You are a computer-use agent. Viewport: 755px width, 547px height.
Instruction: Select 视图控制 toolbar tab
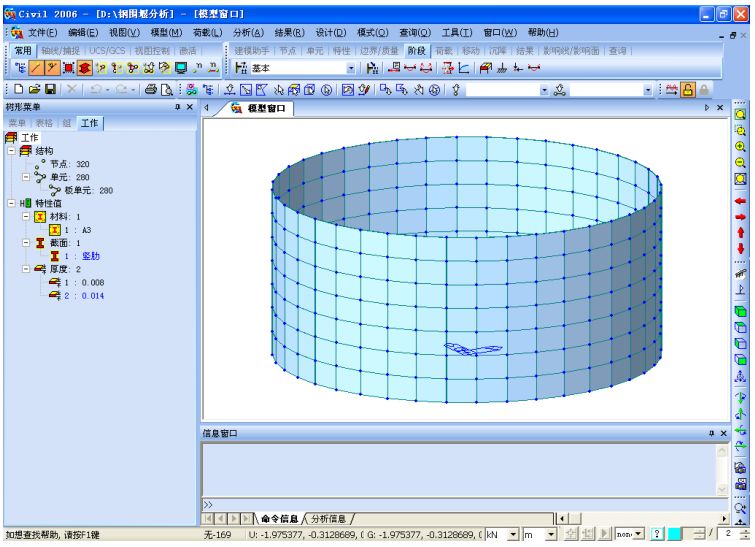pyautogui.click(x=152, y=51)
